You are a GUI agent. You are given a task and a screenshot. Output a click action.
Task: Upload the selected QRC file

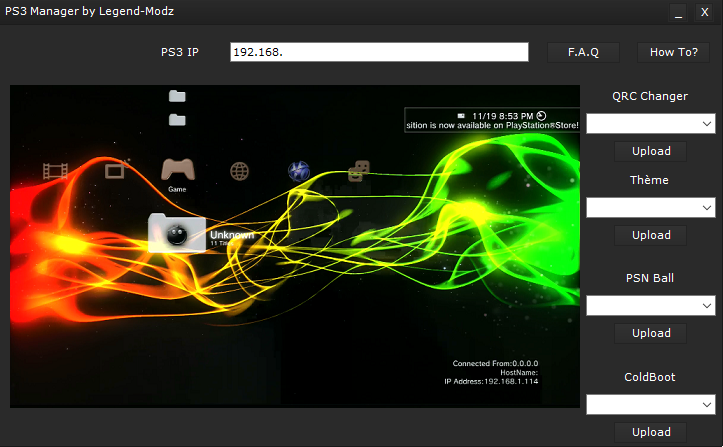point(651,151)
